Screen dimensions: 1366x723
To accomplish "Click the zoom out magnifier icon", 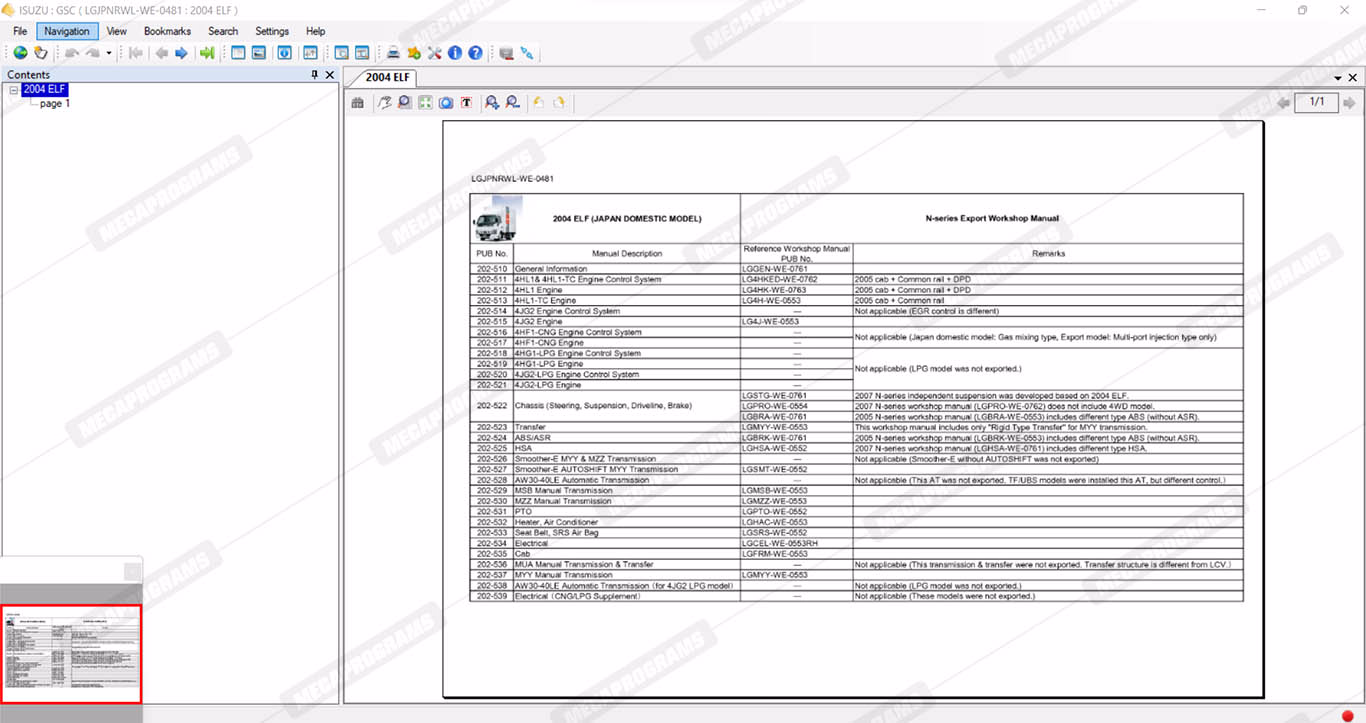I will tap(512, 103).
